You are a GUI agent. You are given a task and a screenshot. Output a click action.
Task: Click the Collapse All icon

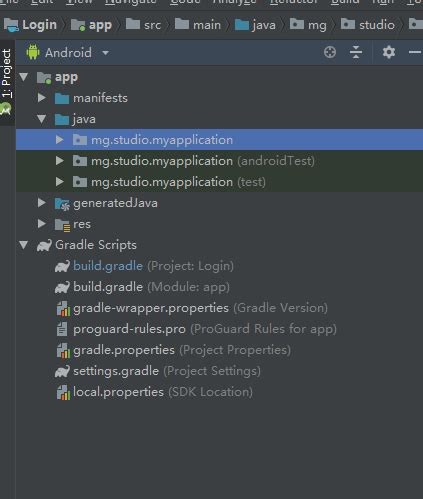356,52
